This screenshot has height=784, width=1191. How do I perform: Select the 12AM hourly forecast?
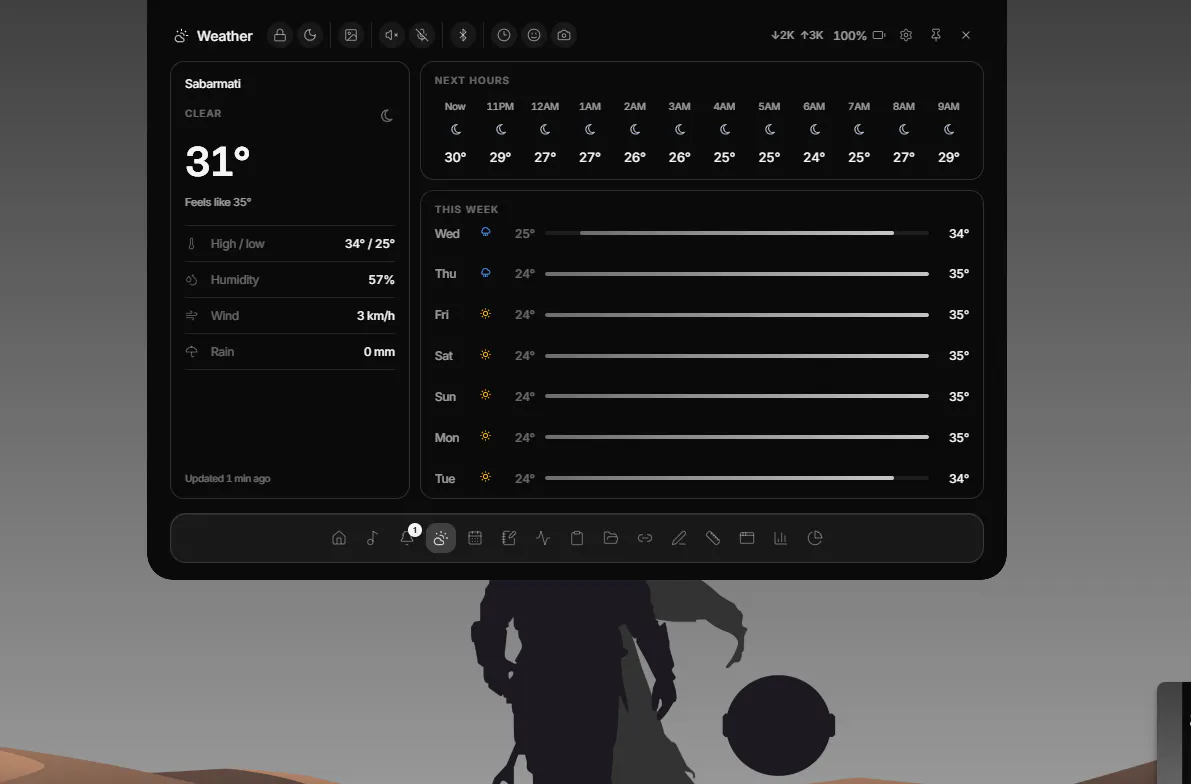point(545,131)
